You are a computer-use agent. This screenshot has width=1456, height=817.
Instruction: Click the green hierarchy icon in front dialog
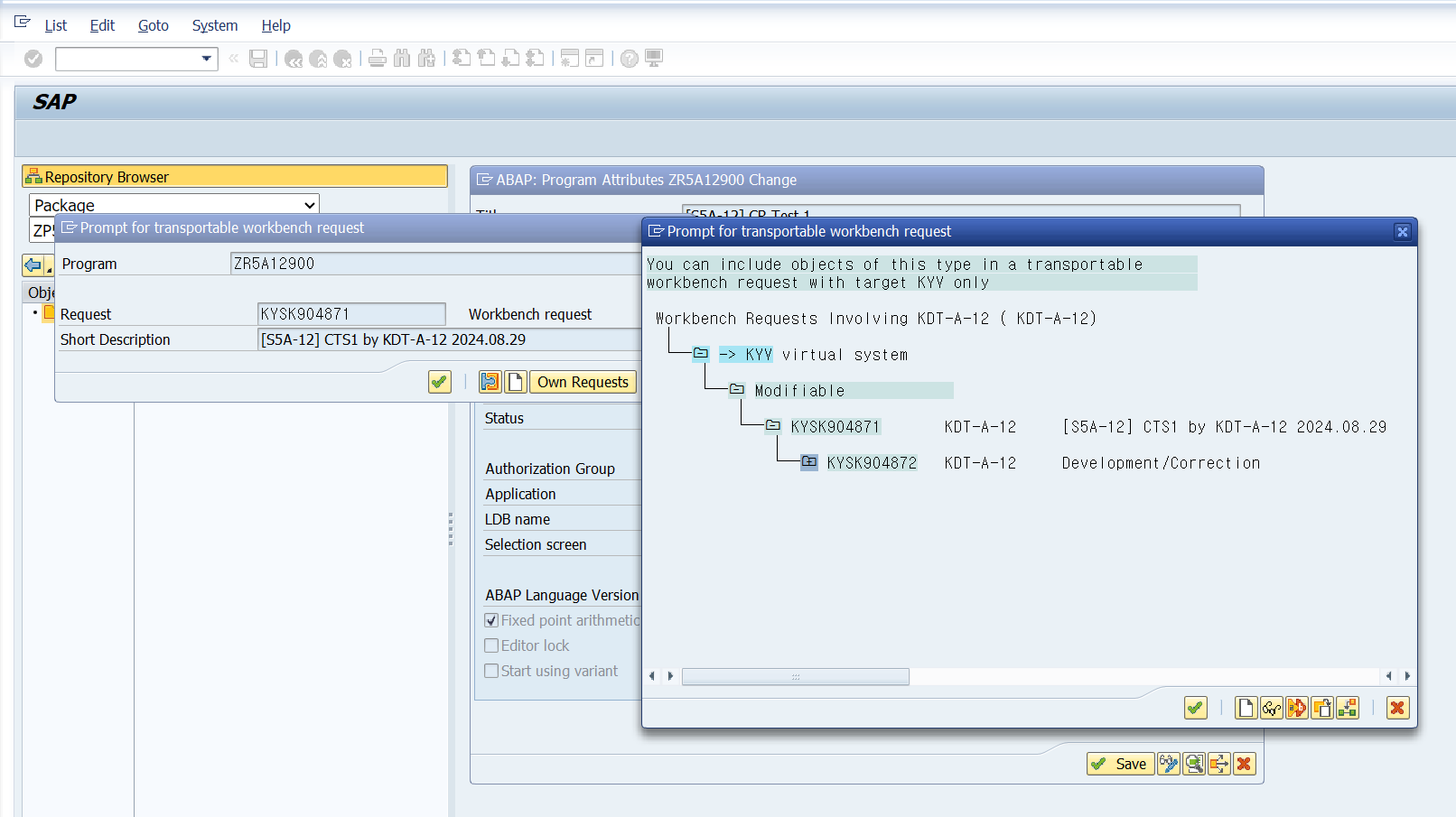[1348, 708]
